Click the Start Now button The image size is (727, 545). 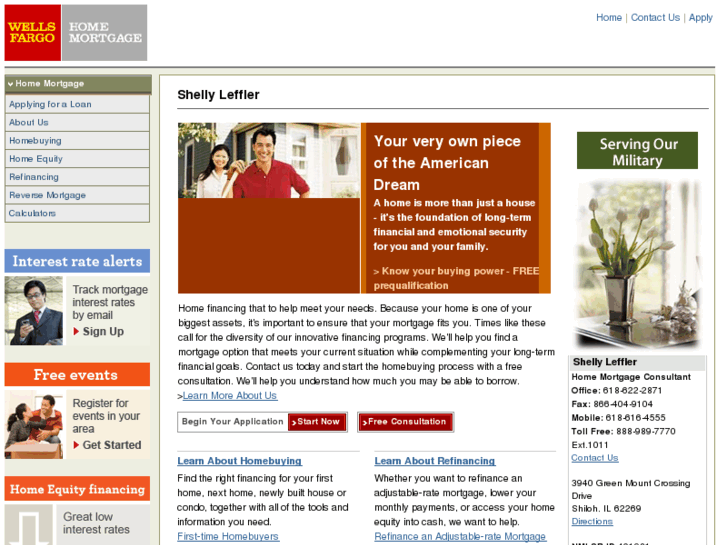pyautogui.click(x=318, y=422)
